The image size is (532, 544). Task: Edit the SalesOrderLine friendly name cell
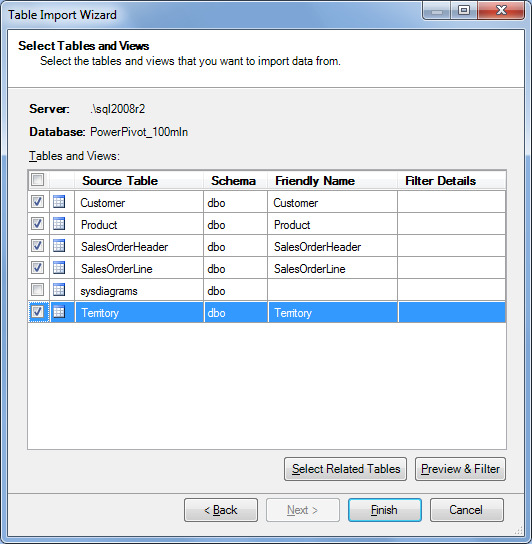[332, 267]
